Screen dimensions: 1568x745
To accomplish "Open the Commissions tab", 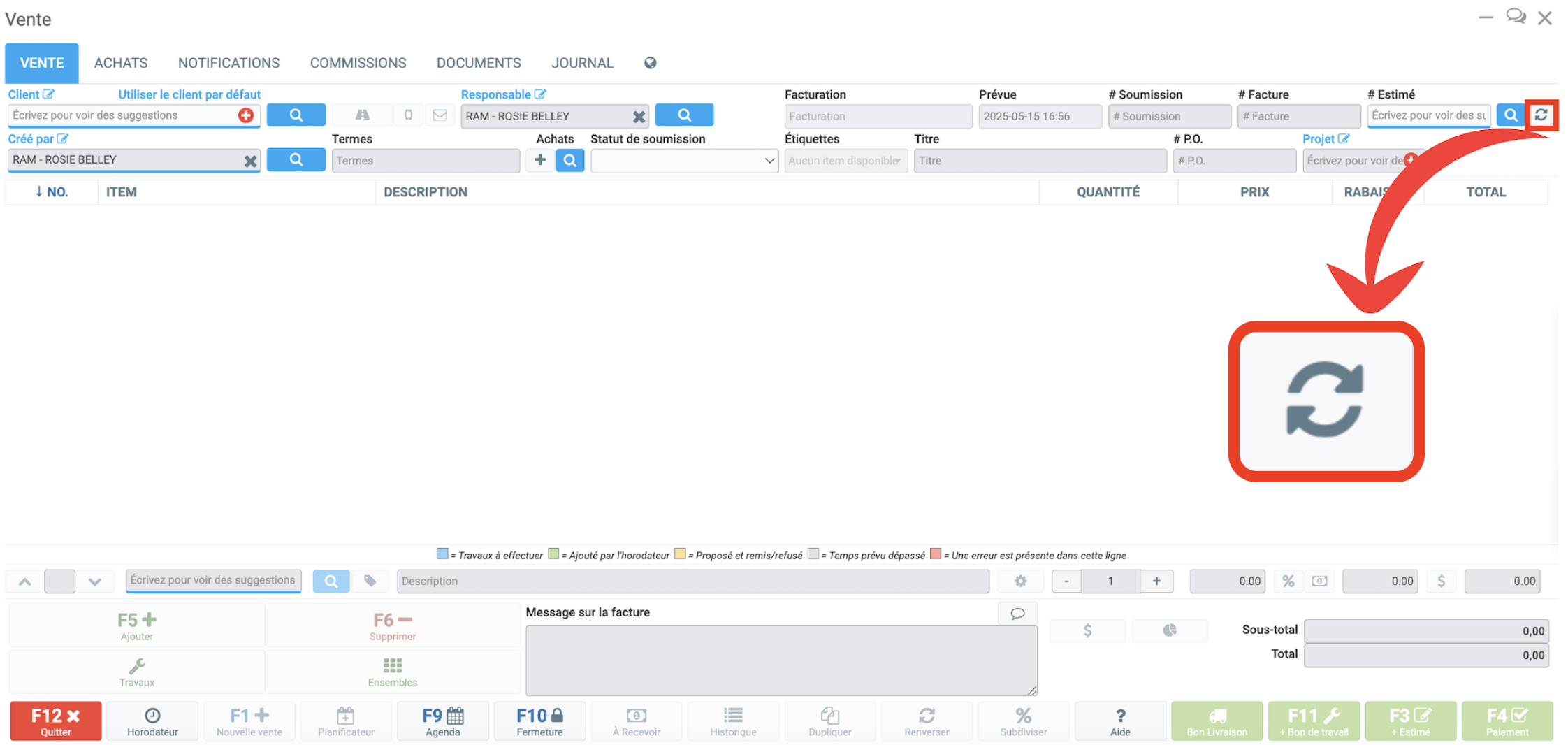I will [358, 63].
